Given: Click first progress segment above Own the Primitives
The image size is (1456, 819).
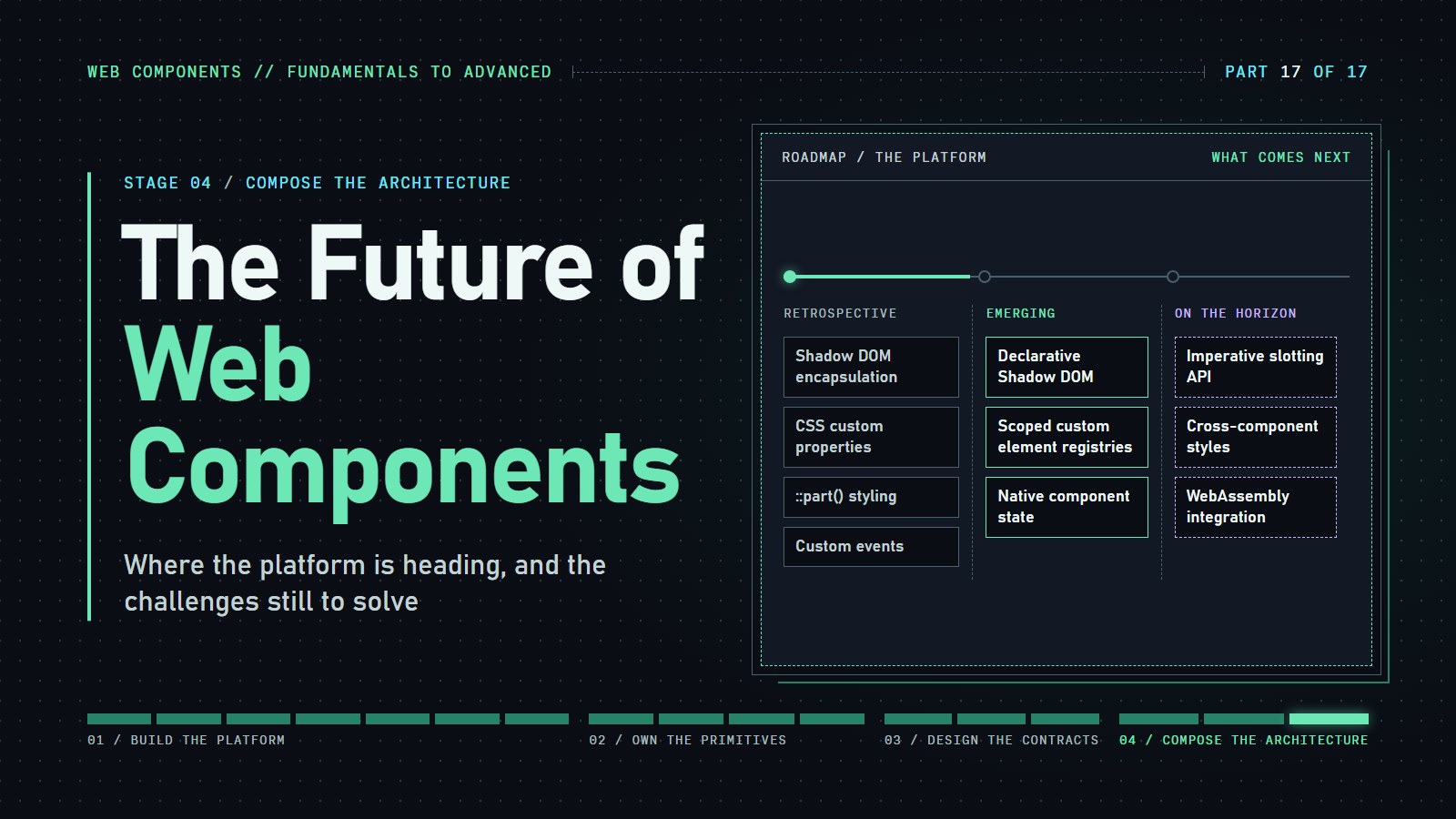Looking at the screenshot, I should [621, 719].
